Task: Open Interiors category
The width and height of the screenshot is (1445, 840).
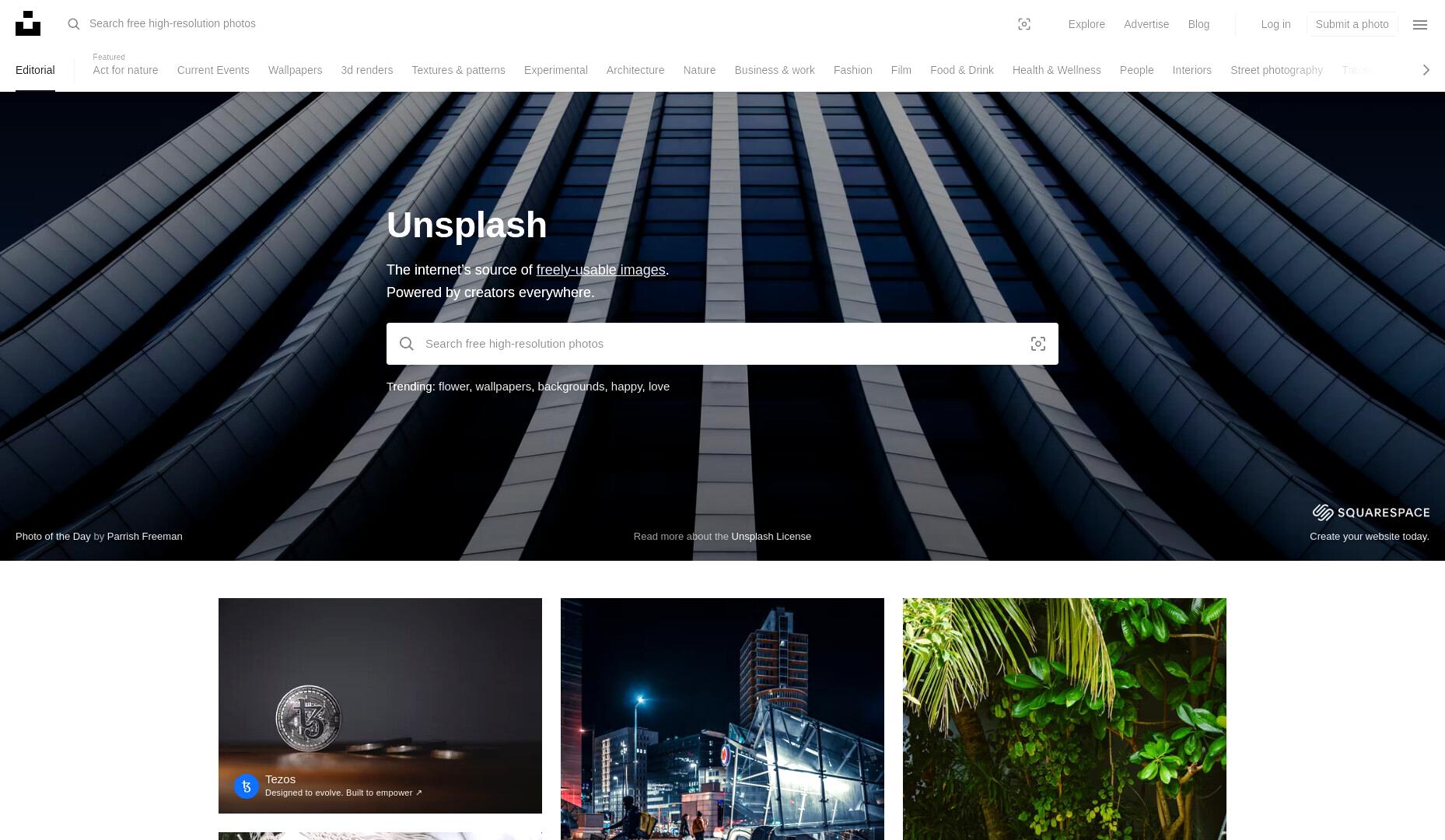Action: (x=1191, y=70)
